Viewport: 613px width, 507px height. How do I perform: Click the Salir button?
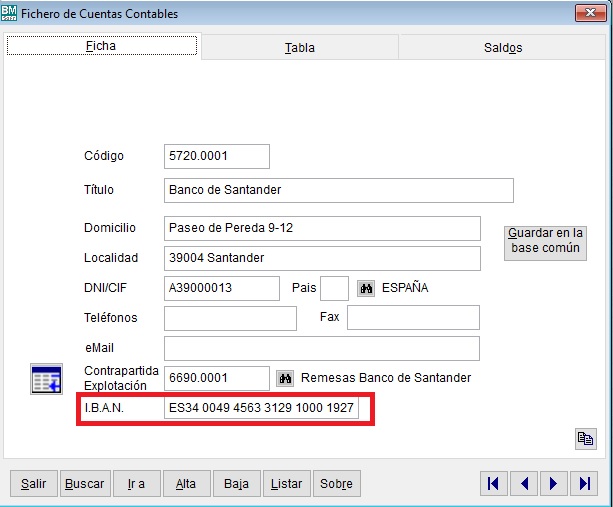(x=34, y=484)
